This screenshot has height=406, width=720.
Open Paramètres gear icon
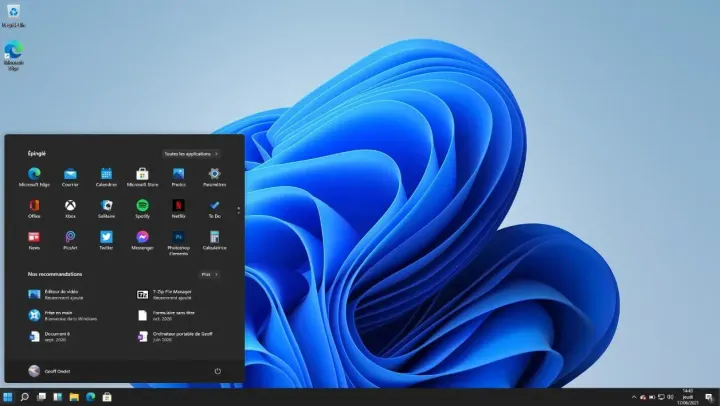coord(214,174)
